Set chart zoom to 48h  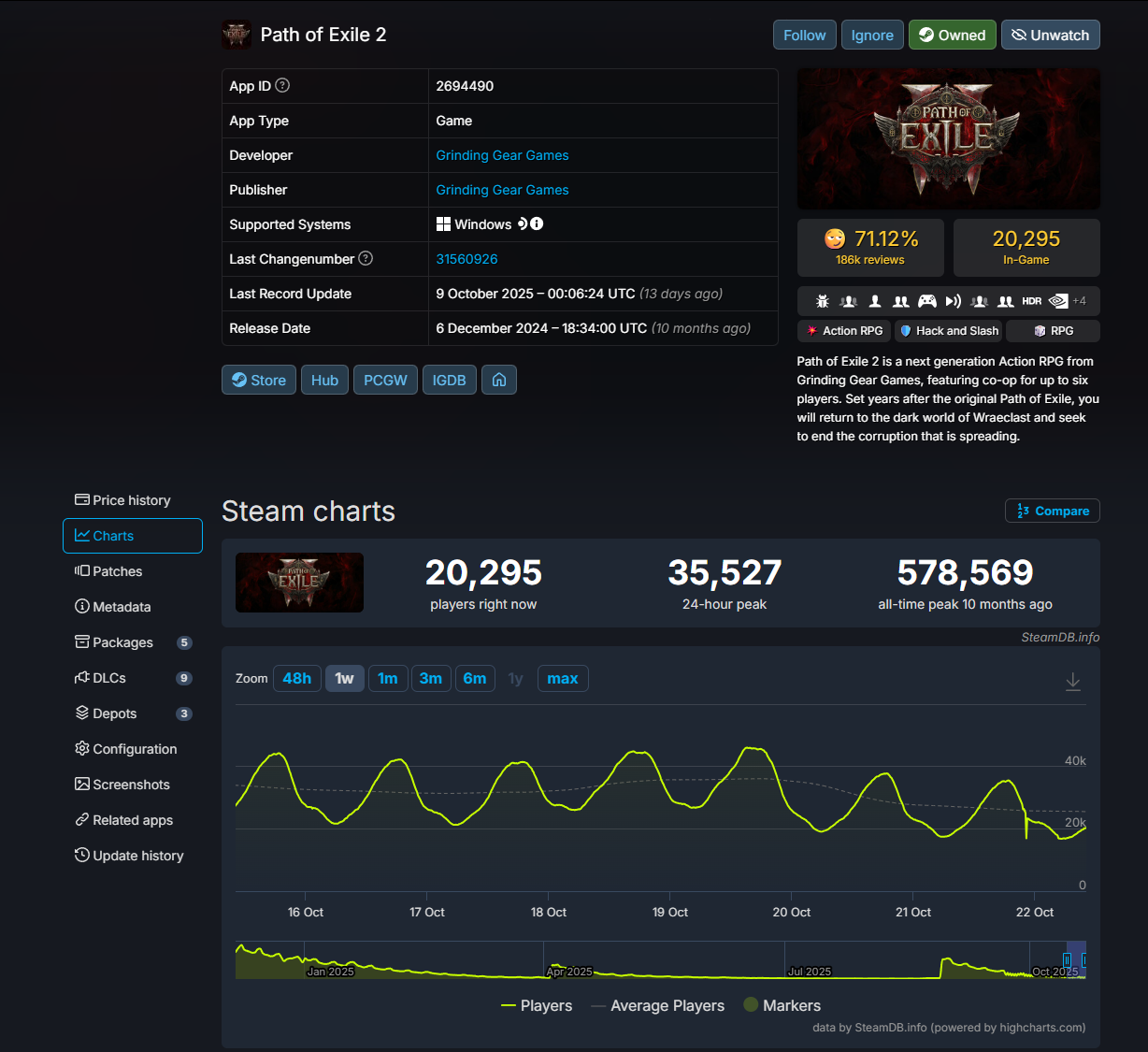pyautogui.click(x=297, y=679)
